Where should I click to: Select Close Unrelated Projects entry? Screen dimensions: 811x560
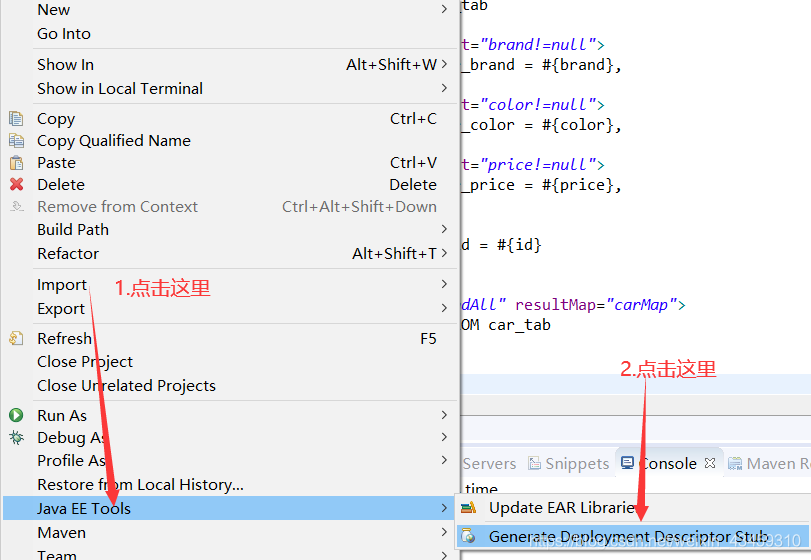(230, 386)
